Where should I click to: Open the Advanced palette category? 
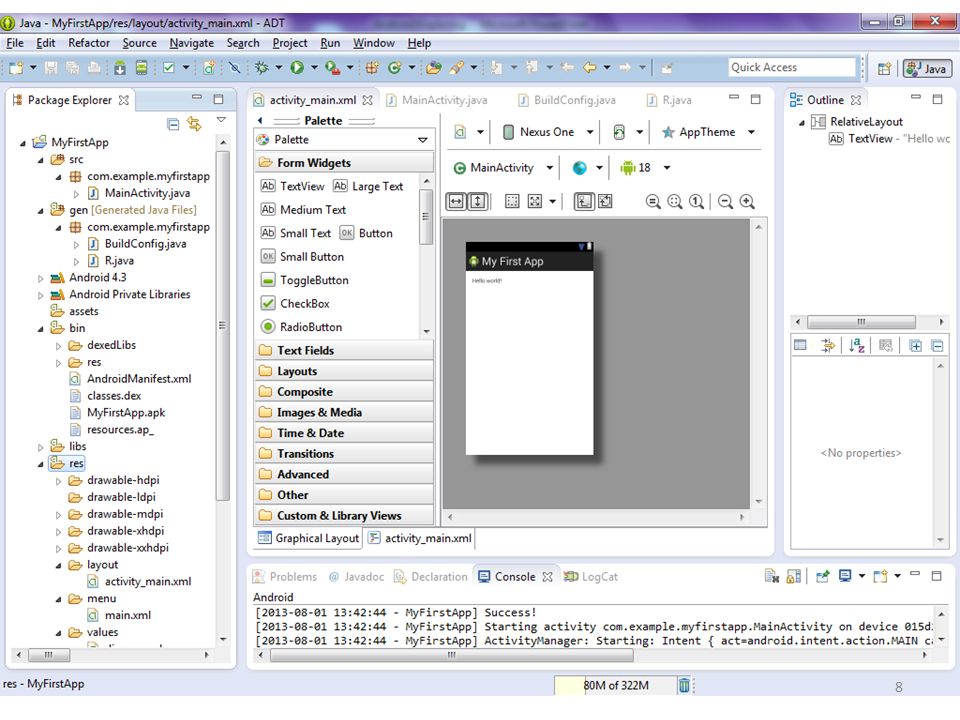[x=344, y=474]
